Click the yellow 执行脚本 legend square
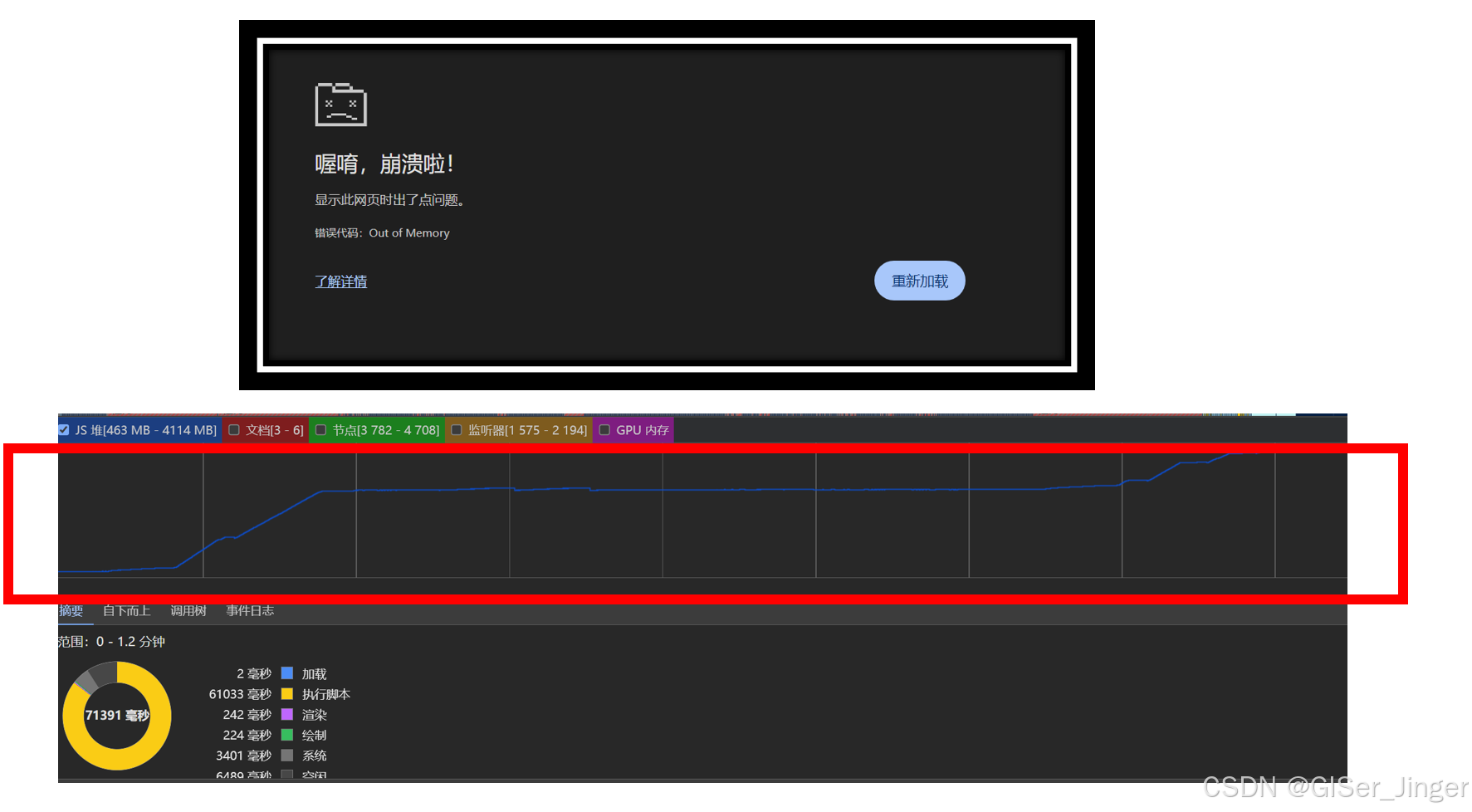Screen dimensions: 1472x812 (x=287, y=694)
